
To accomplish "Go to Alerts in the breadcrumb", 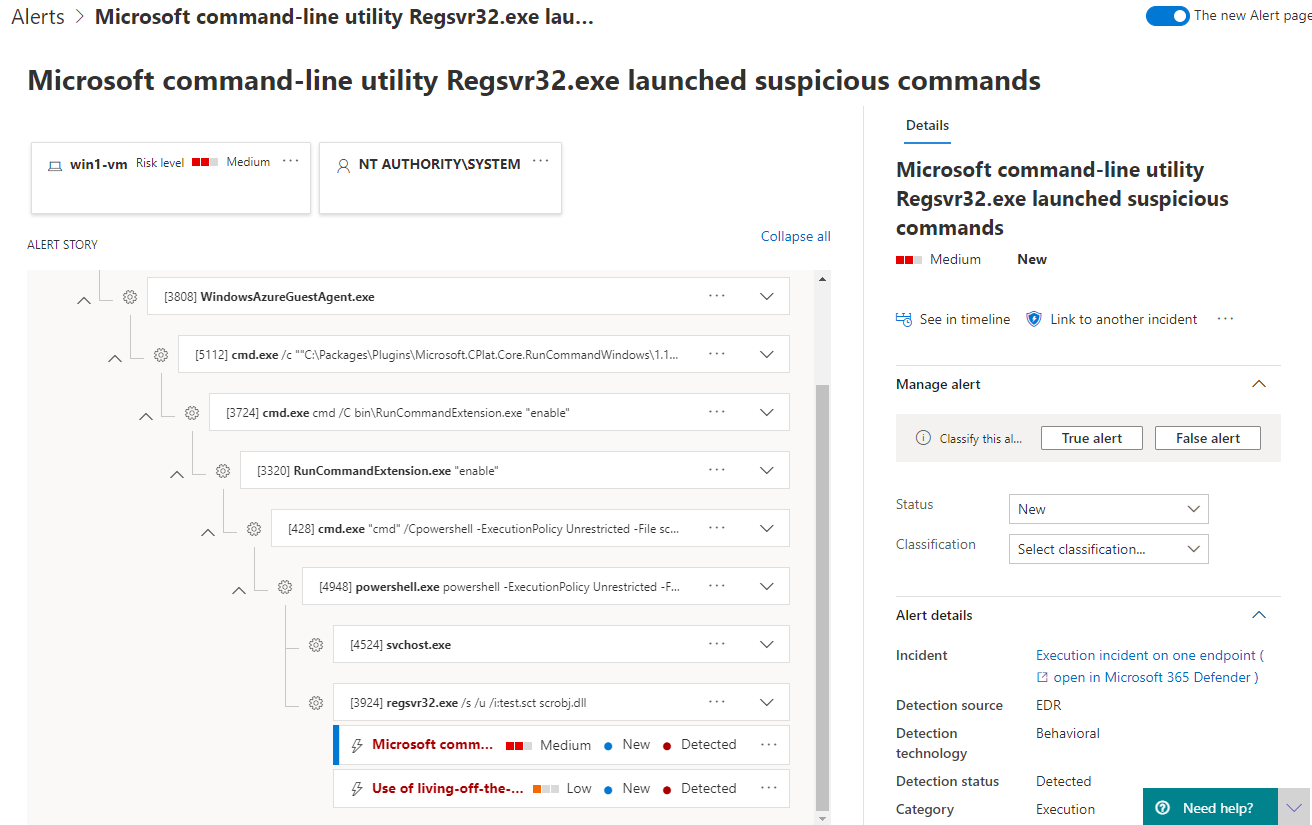I will (x=38, y=17).
